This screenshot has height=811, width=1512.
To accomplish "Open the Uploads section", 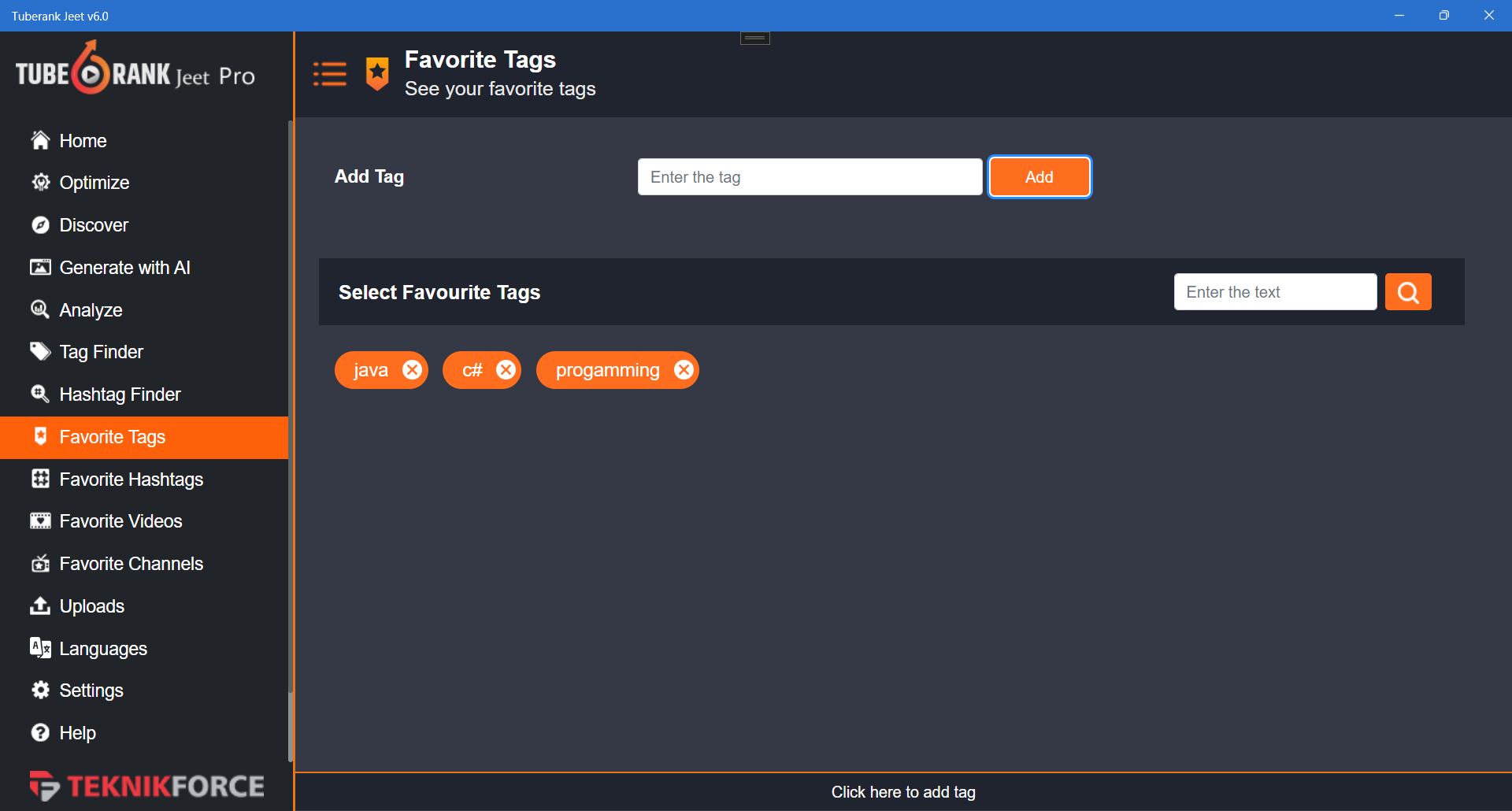I will tap(144, 605).
